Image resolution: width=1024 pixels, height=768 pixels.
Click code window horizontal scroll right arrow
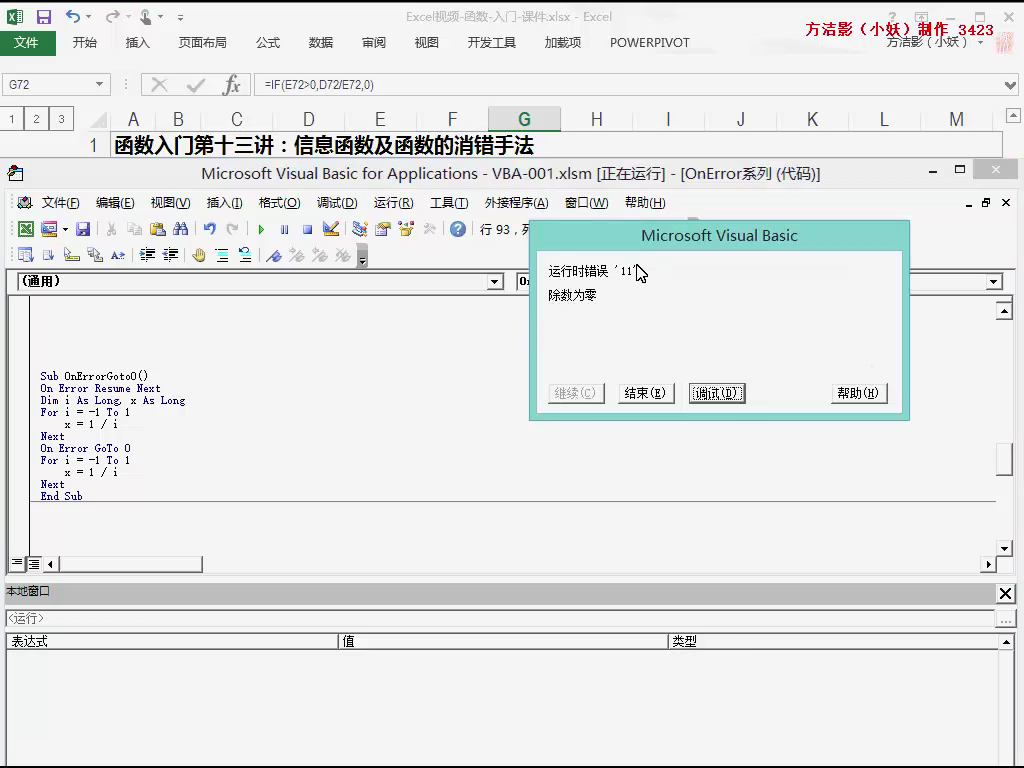tap(988, 564)
